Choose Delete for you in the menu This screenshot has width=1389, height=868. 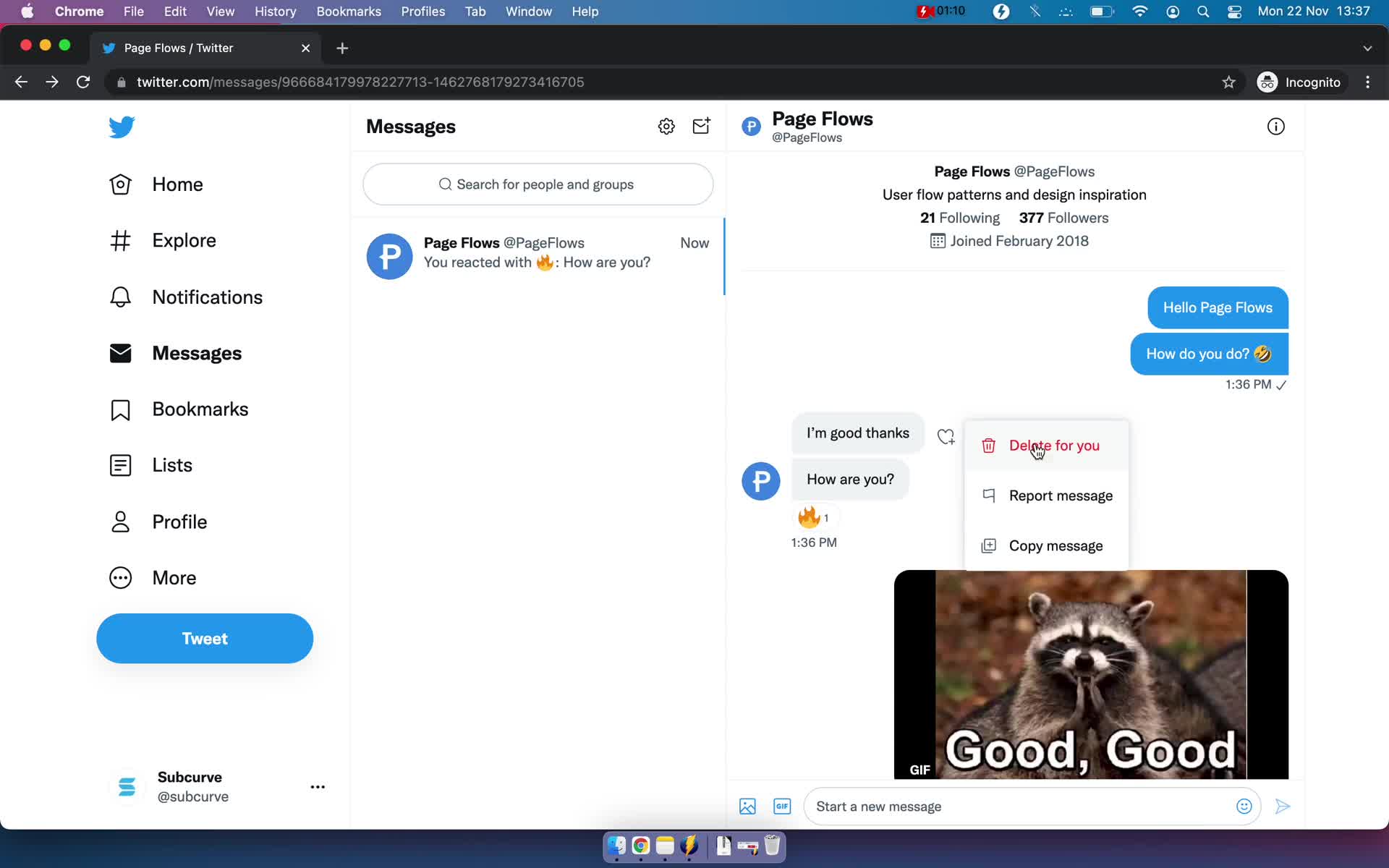pyautogui.click(x=1046, y=446)
